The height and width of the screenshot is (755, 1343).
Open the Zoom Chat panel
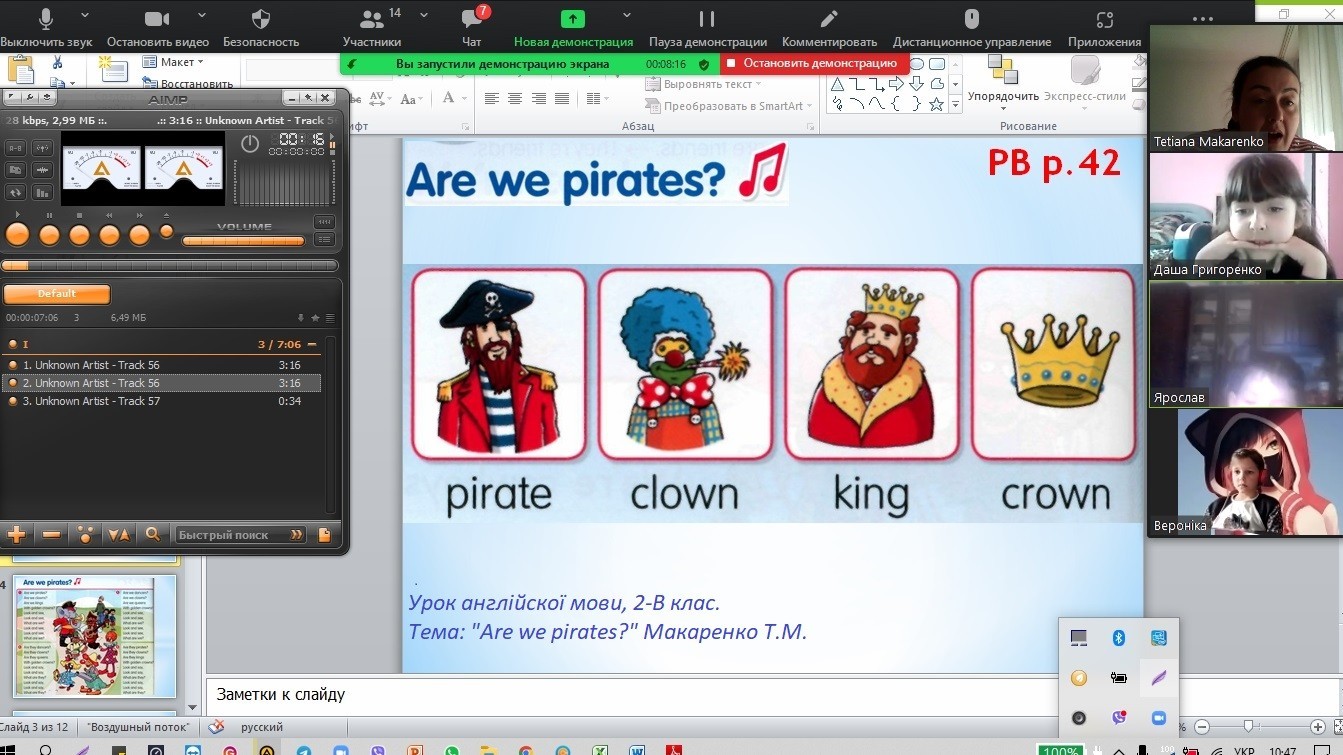472,20
